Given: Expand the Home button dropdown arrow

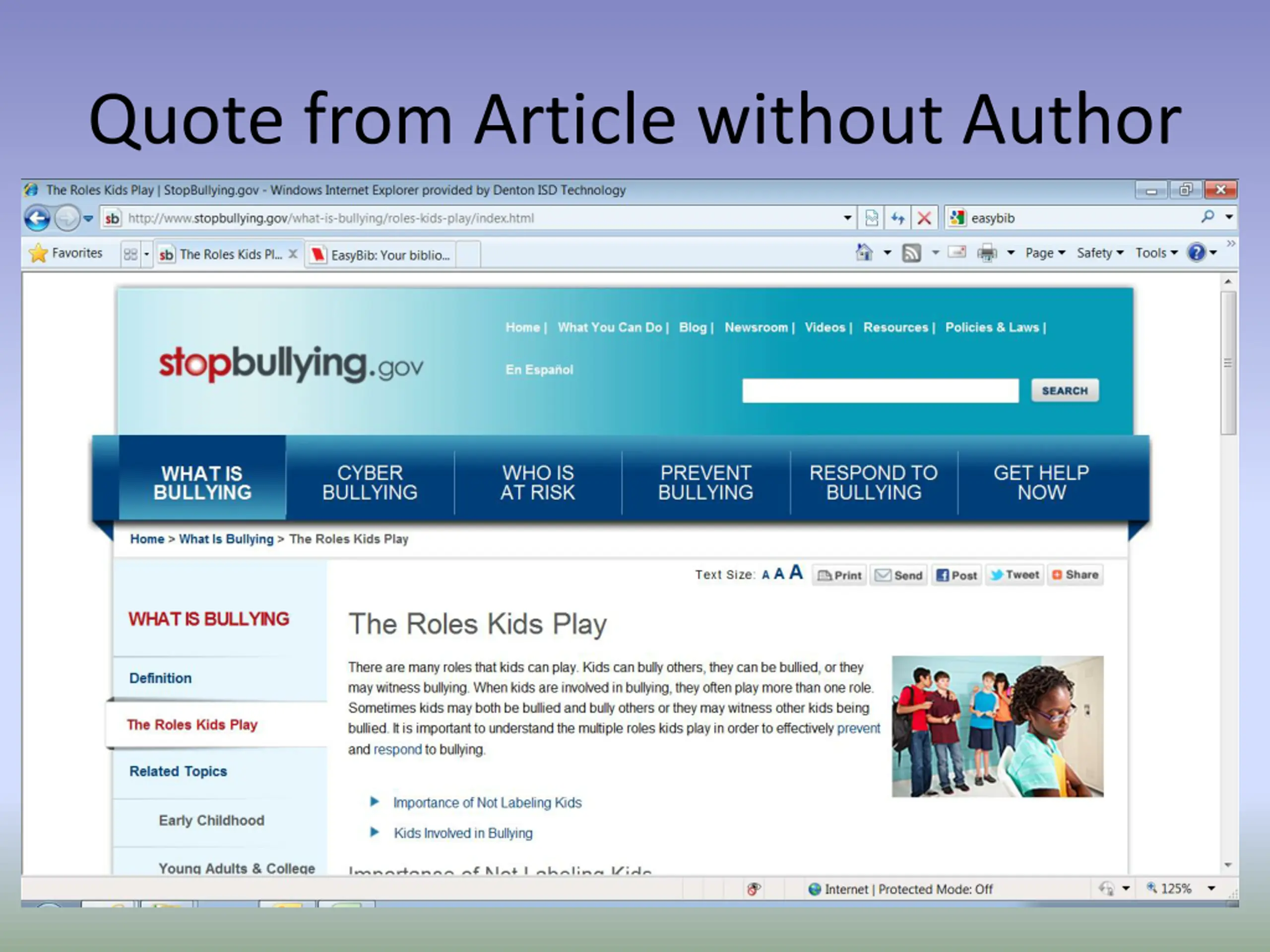Looking at the screenshot, I should pyautogui.click(x=887, y=252).
